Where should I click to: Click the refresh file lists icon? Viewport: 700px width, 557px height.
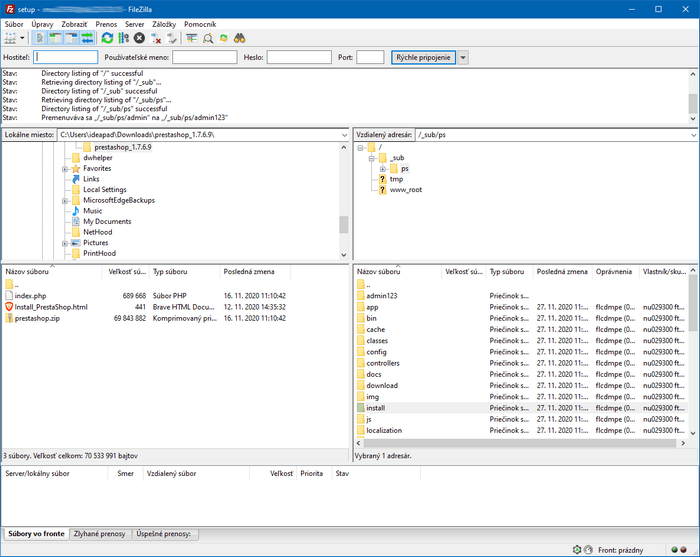click(x=107, y=38)
